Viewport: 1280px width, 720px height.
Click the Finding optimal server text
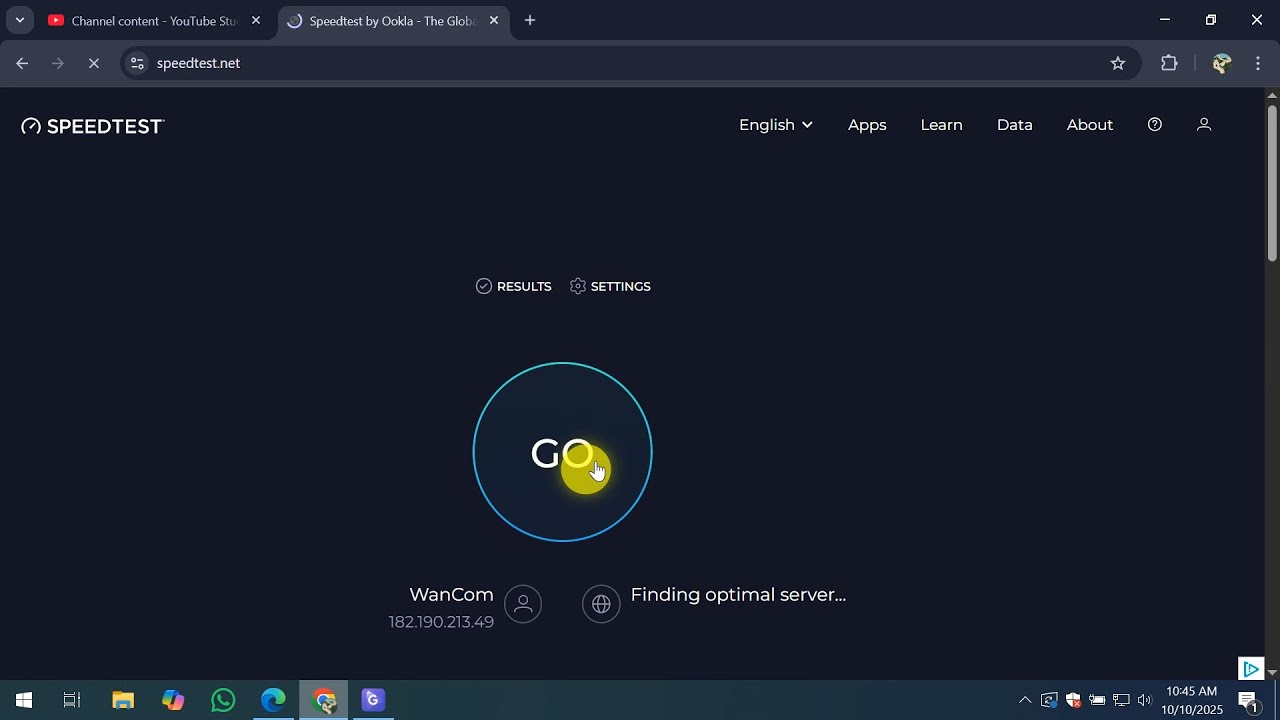(x=738, y=595)
